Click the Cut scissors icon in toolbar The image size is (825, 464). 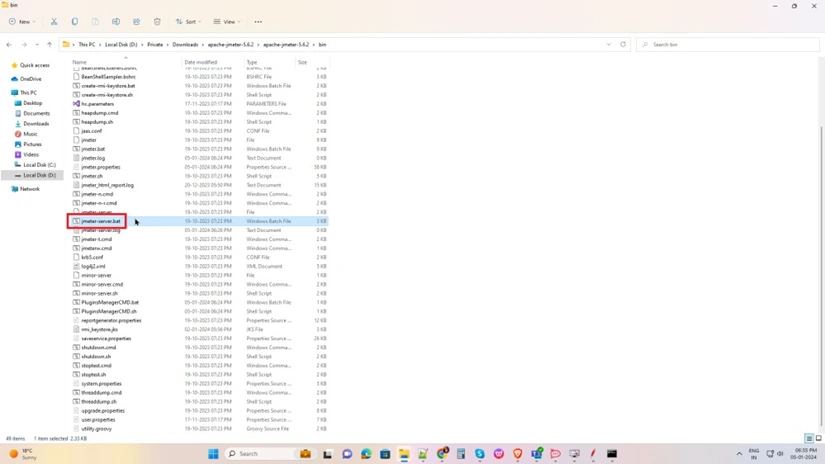click(x=54, y=21)
